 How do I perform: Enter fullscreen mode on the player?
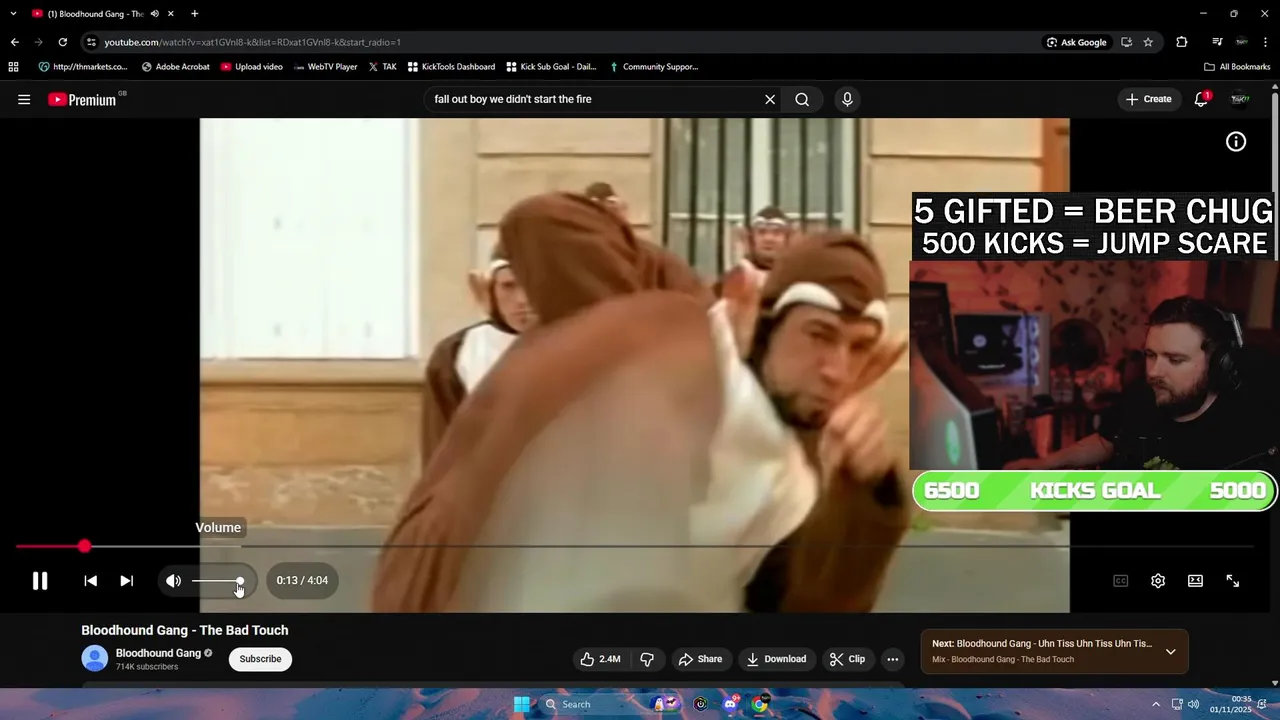click(x=1233, y=581)
